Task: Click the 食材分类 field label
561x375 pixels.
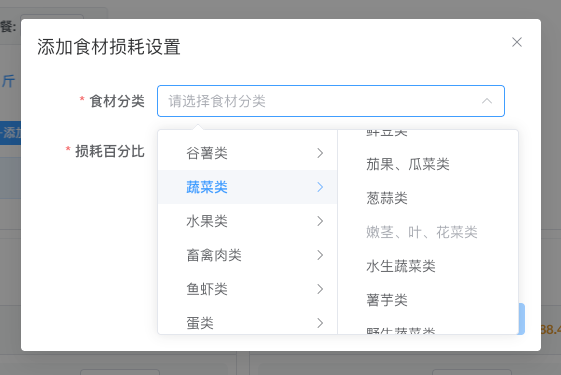Action: (x=117, y=101)
